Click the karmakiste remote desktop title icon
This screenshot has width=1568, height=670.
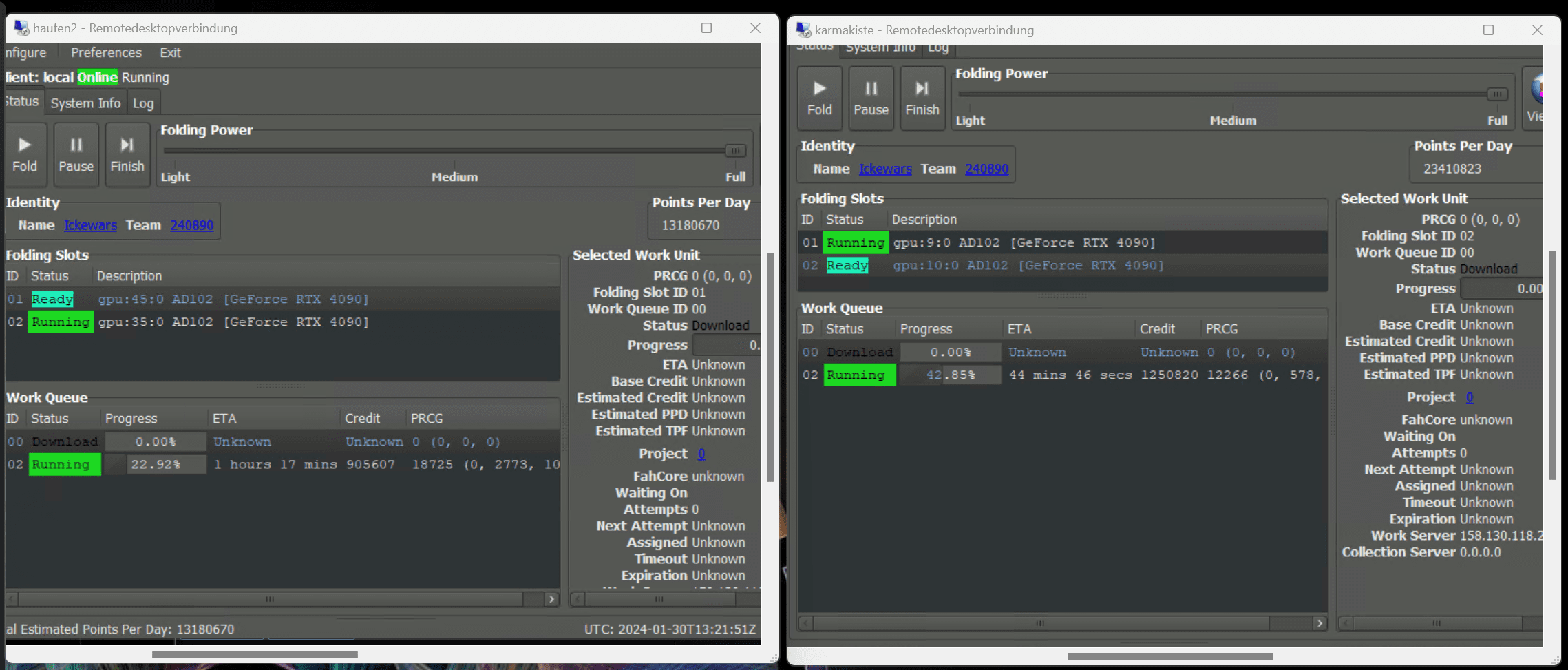(803, 30)
